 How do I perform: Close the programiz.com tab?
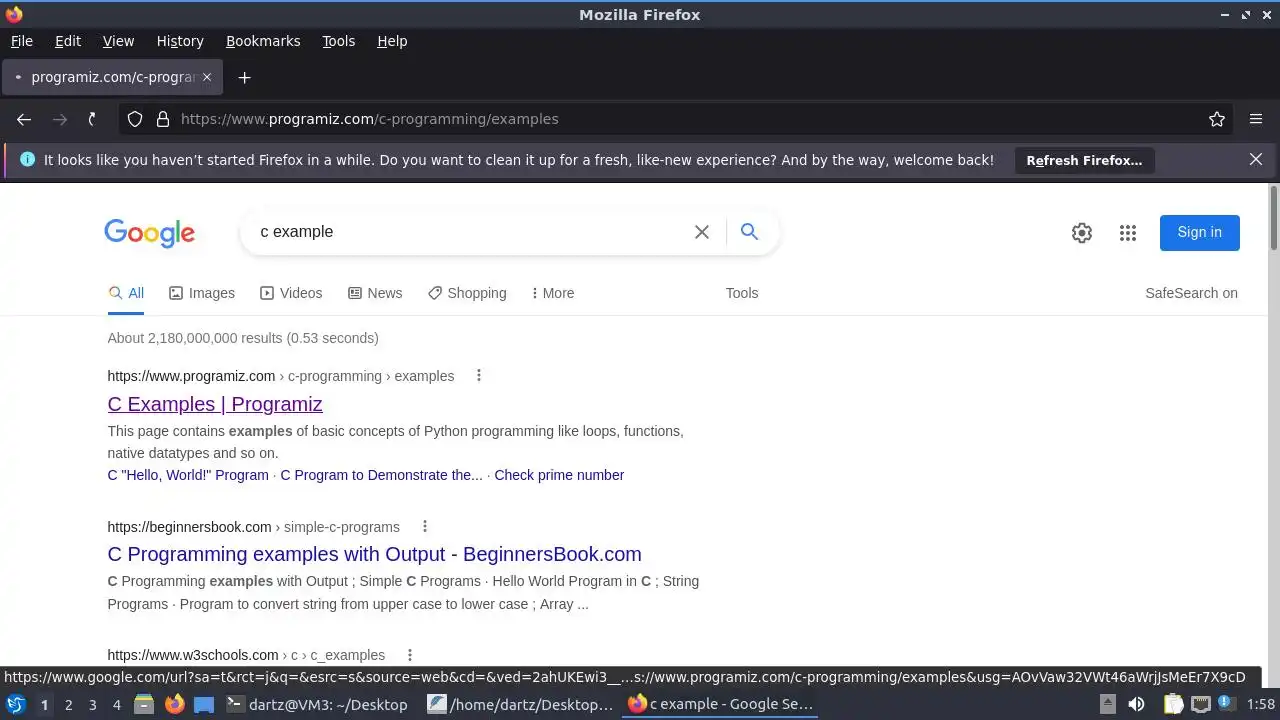tap(207, 77)
